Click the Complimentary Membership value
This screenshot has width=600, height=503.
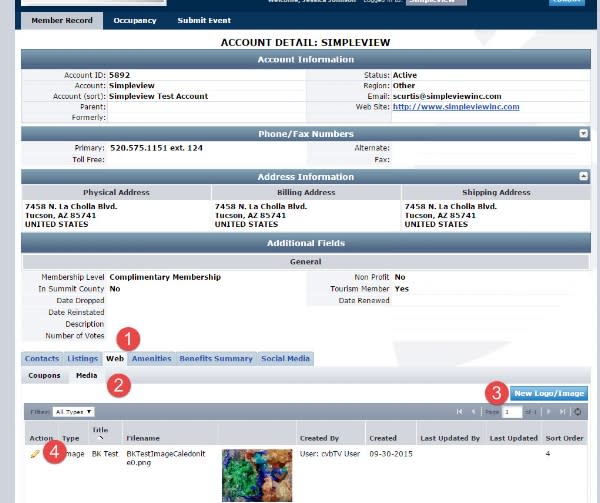[165, 277]
